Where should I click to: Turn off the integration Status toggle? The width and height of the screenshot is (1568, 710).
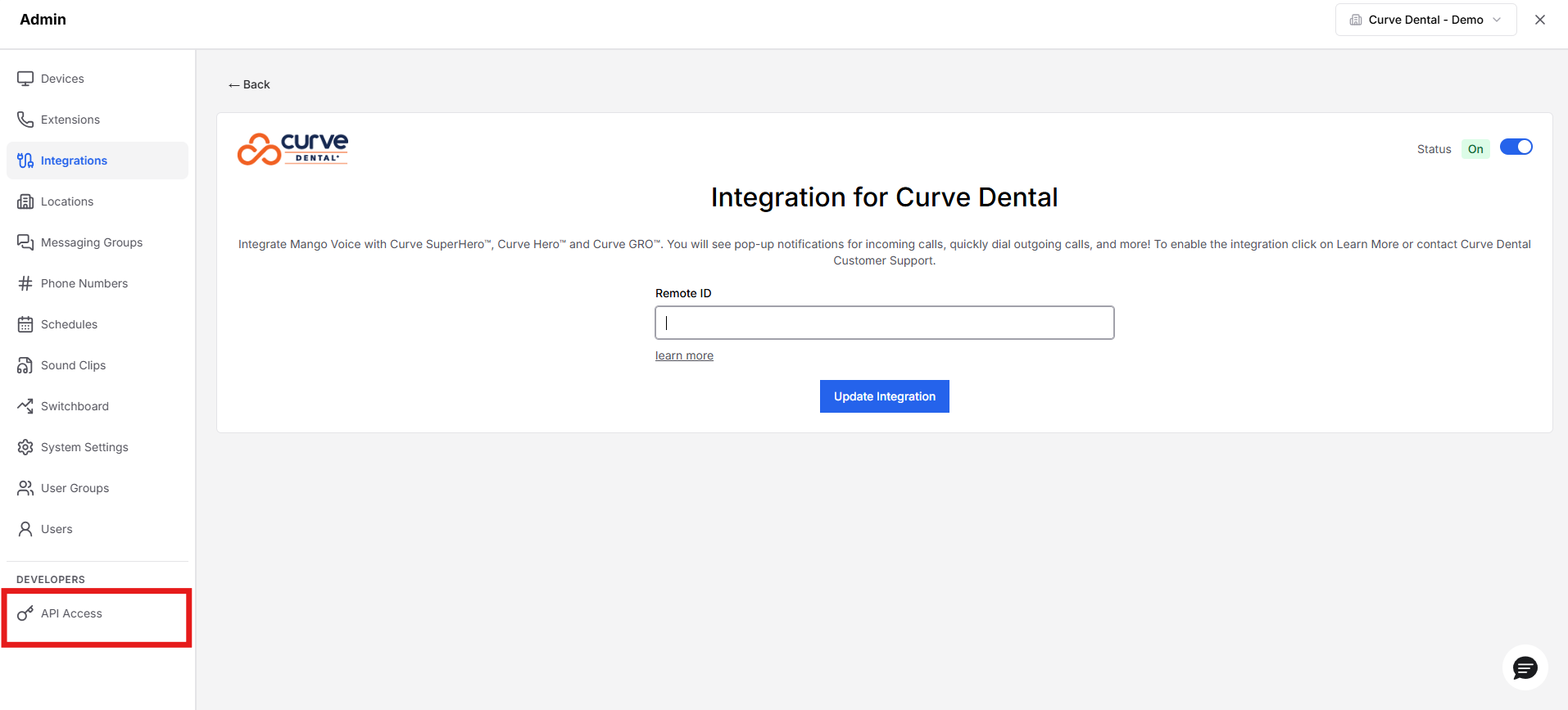[x=1516, y=147]
